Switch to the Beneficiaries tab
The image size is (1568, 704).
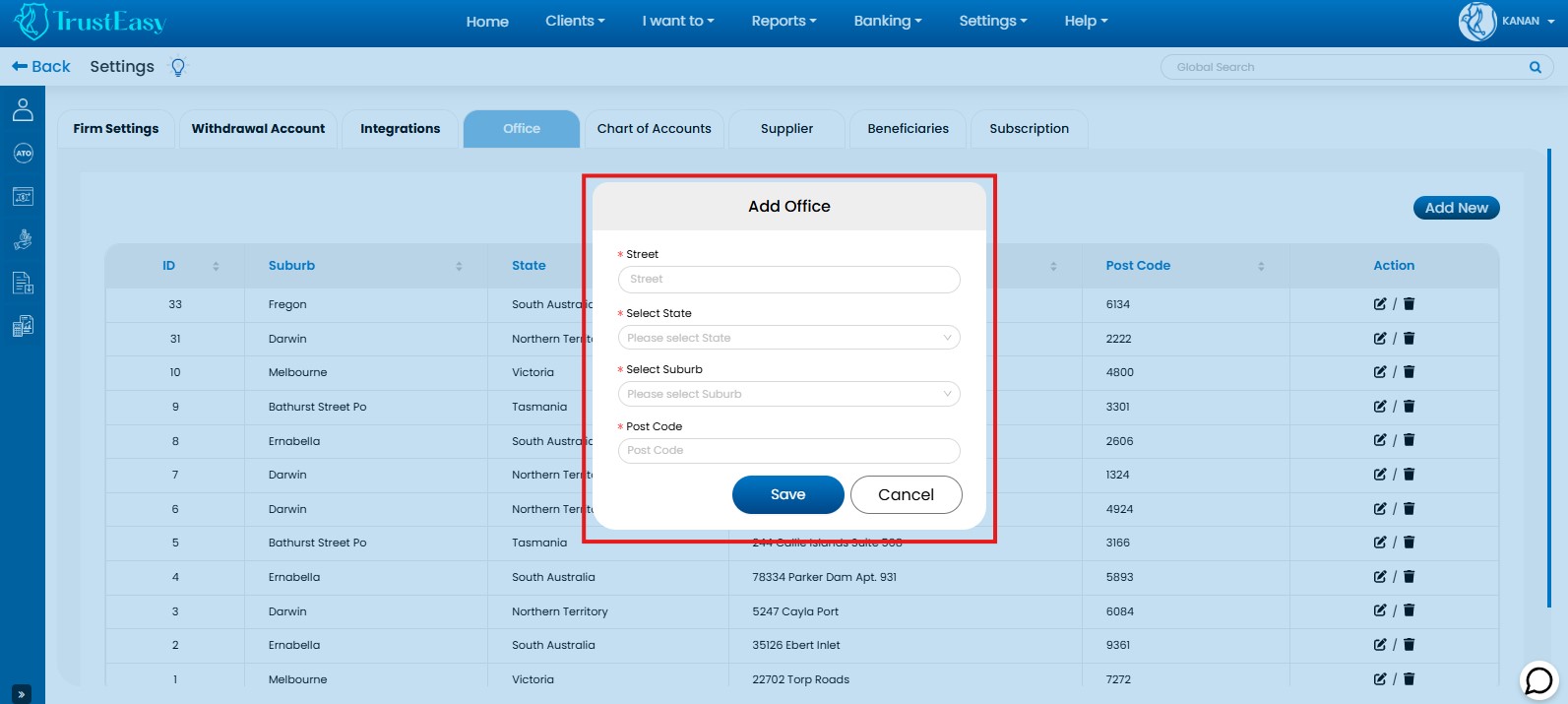click(x=908, y=129)
